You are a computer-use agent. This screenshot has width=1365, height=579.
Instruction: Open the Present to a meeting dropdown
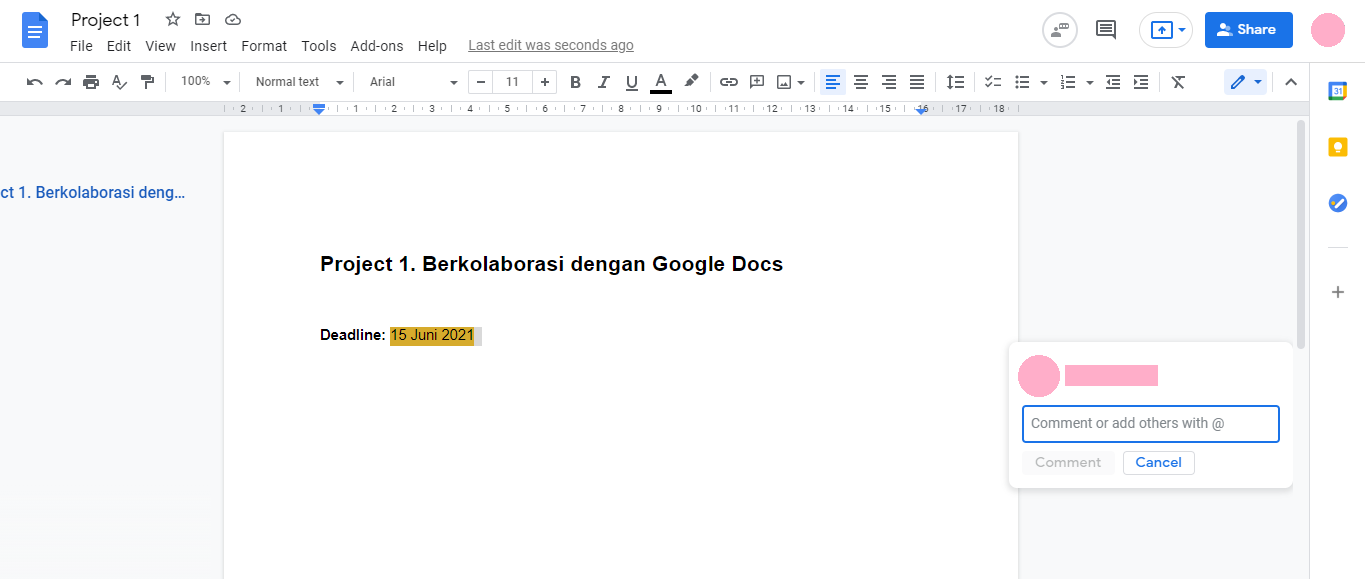[x=1166, y=30]
